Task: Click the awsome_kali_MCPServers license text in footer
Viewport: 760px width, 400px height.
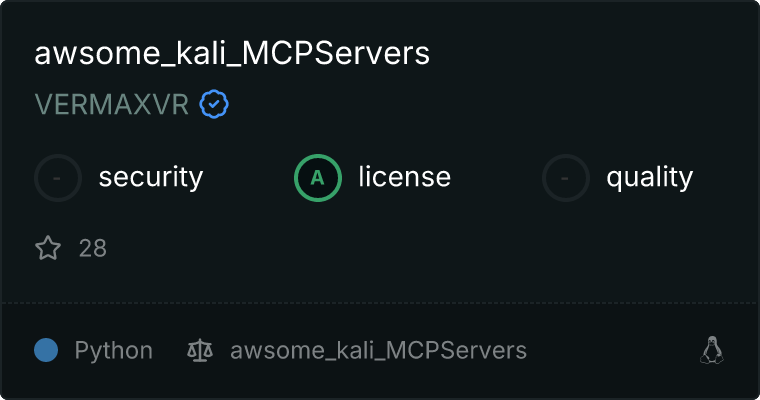Action: [378, 351]
